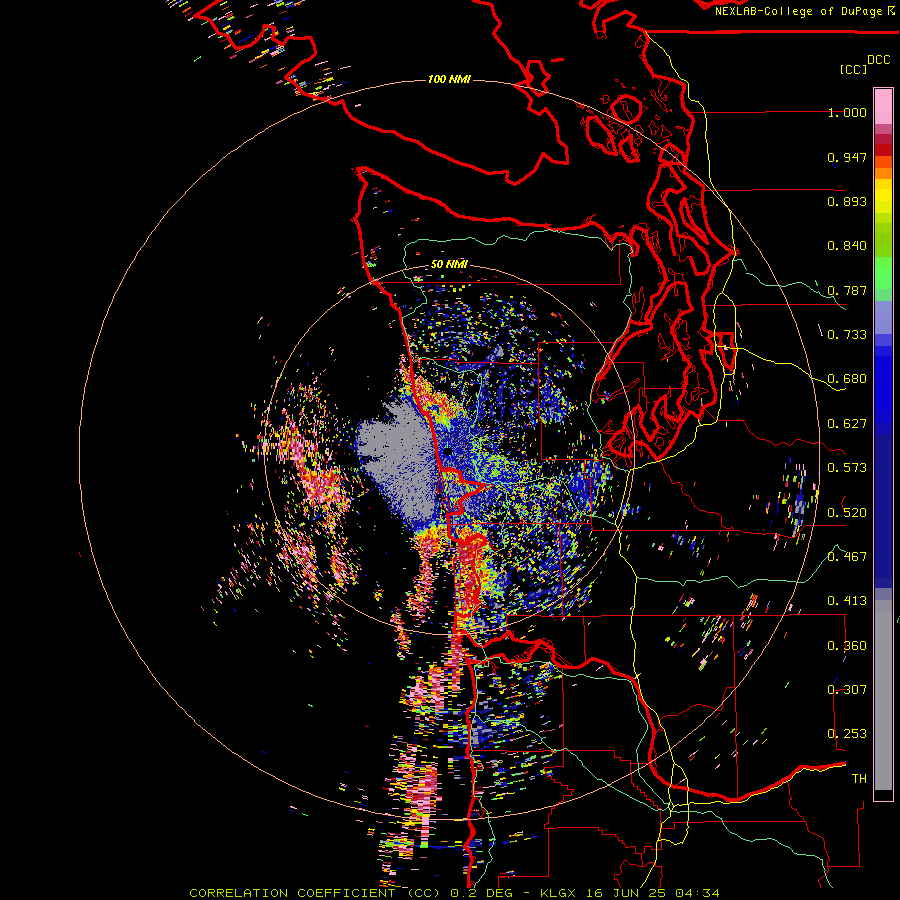Click the 100 NMI range ring label

[449, 79]
